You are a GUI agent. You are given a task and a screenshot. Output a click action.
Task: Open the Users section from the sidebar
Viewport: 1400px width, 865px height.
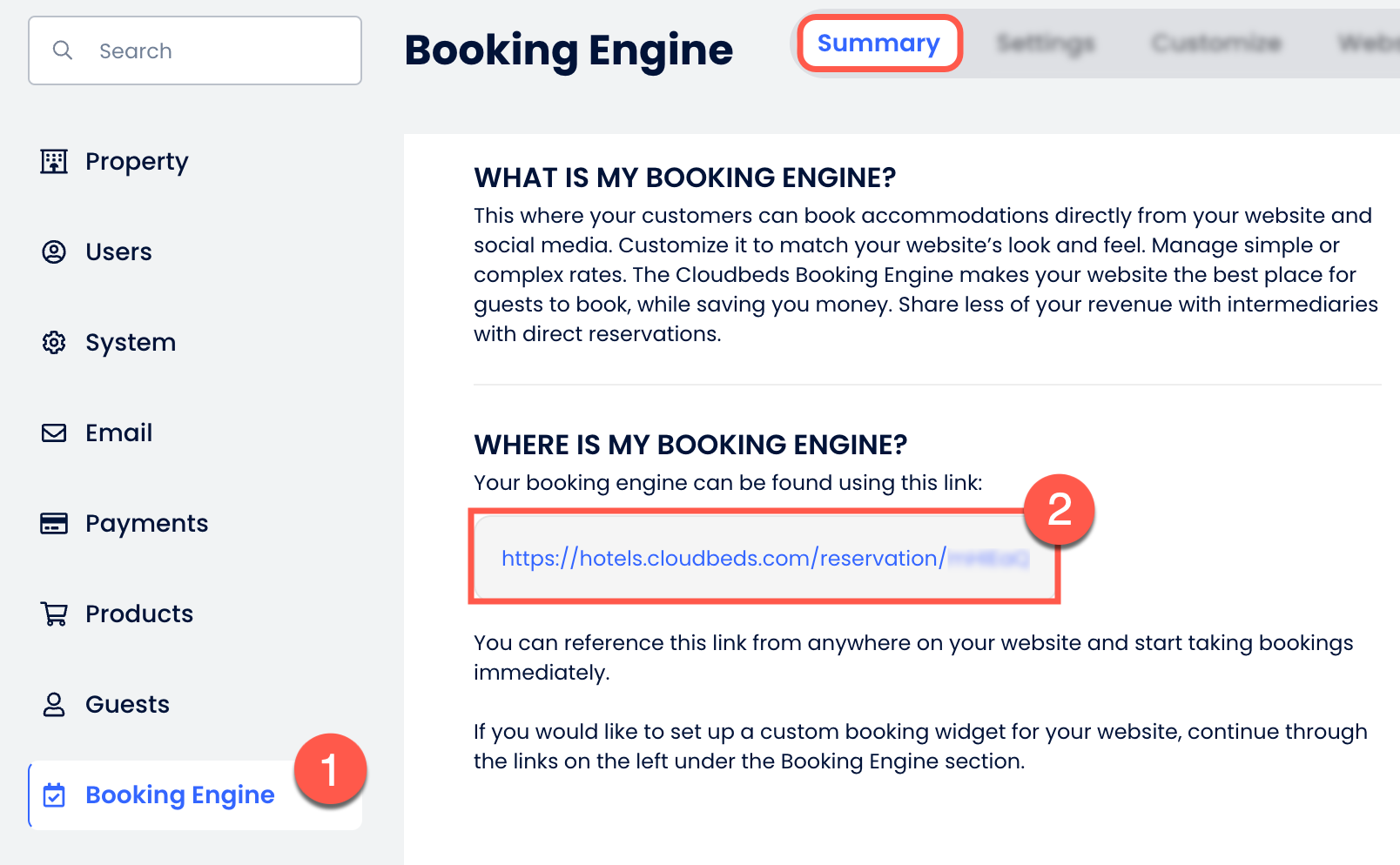pyautogui.click(x=118, y=252)
